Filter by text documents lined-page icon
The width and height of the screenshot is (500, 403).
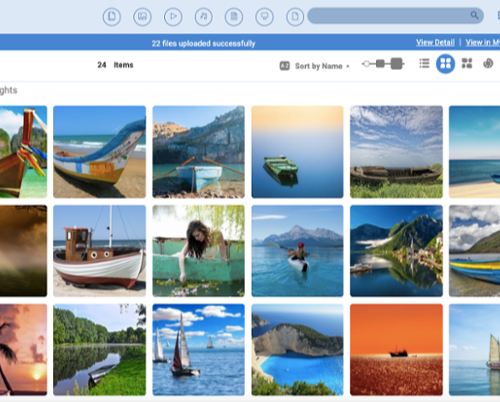click(234, 16)
